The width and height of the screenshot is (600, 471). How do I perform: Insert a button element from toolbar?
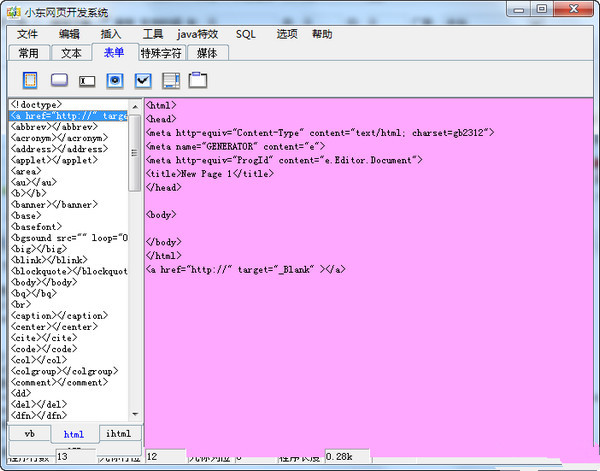coord(58,80)
